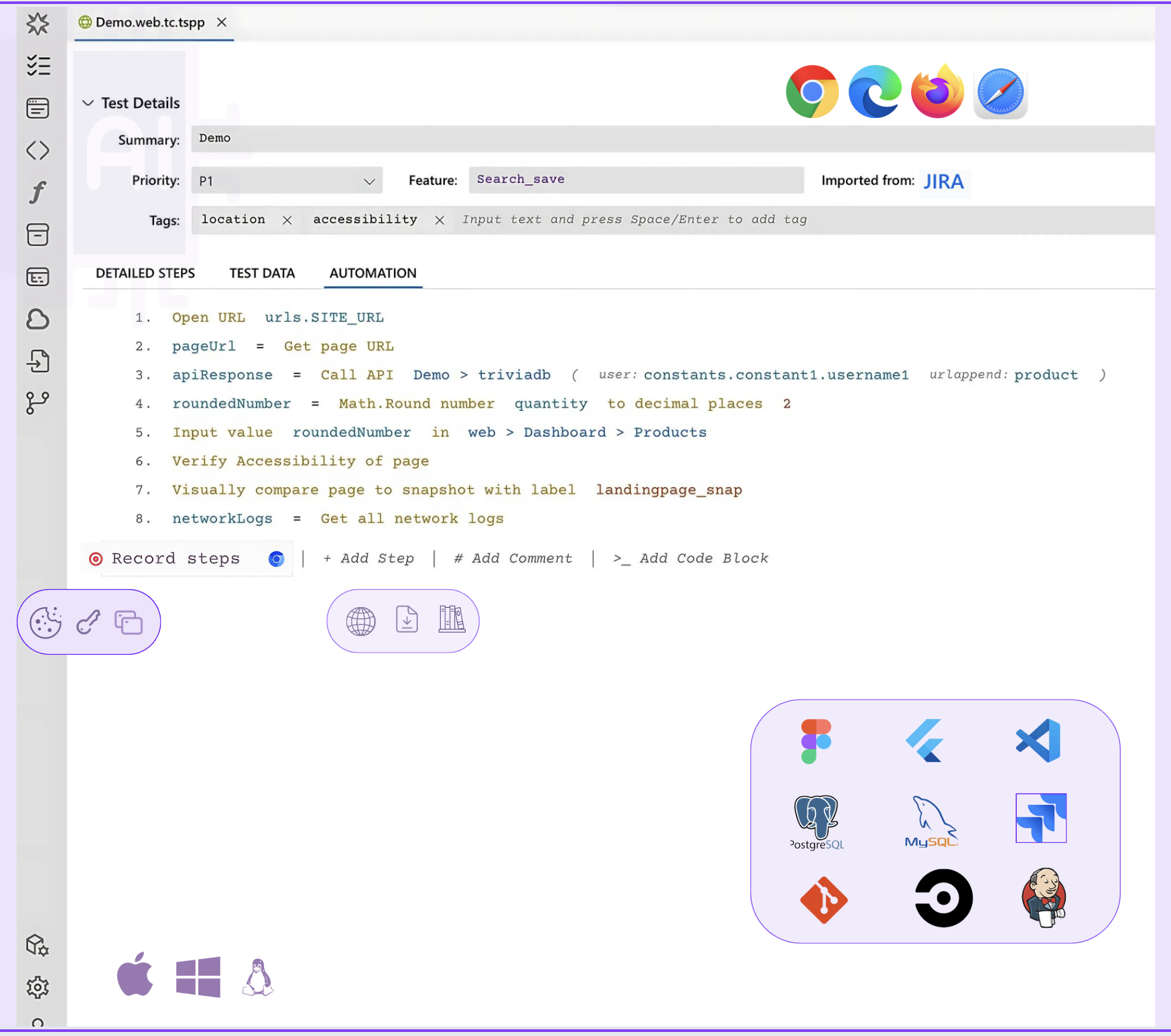The height and width of the screenshot is (1036, 1171).
Task: Select the Chrome browser icon
Action: (812, 91)
